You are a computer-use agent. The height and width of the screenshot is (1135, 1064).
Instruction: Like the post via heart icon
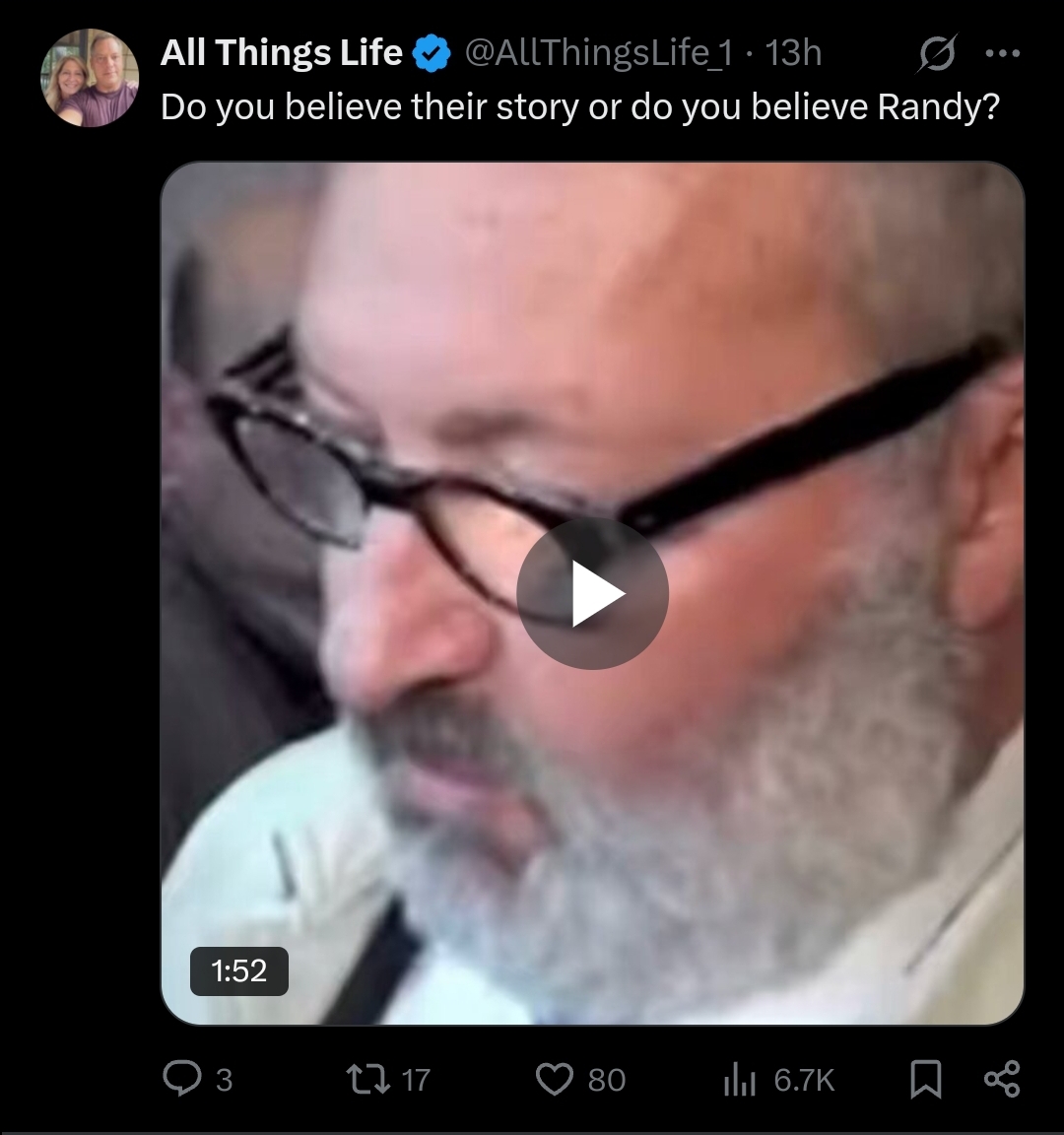click(x=555, y=1079)
